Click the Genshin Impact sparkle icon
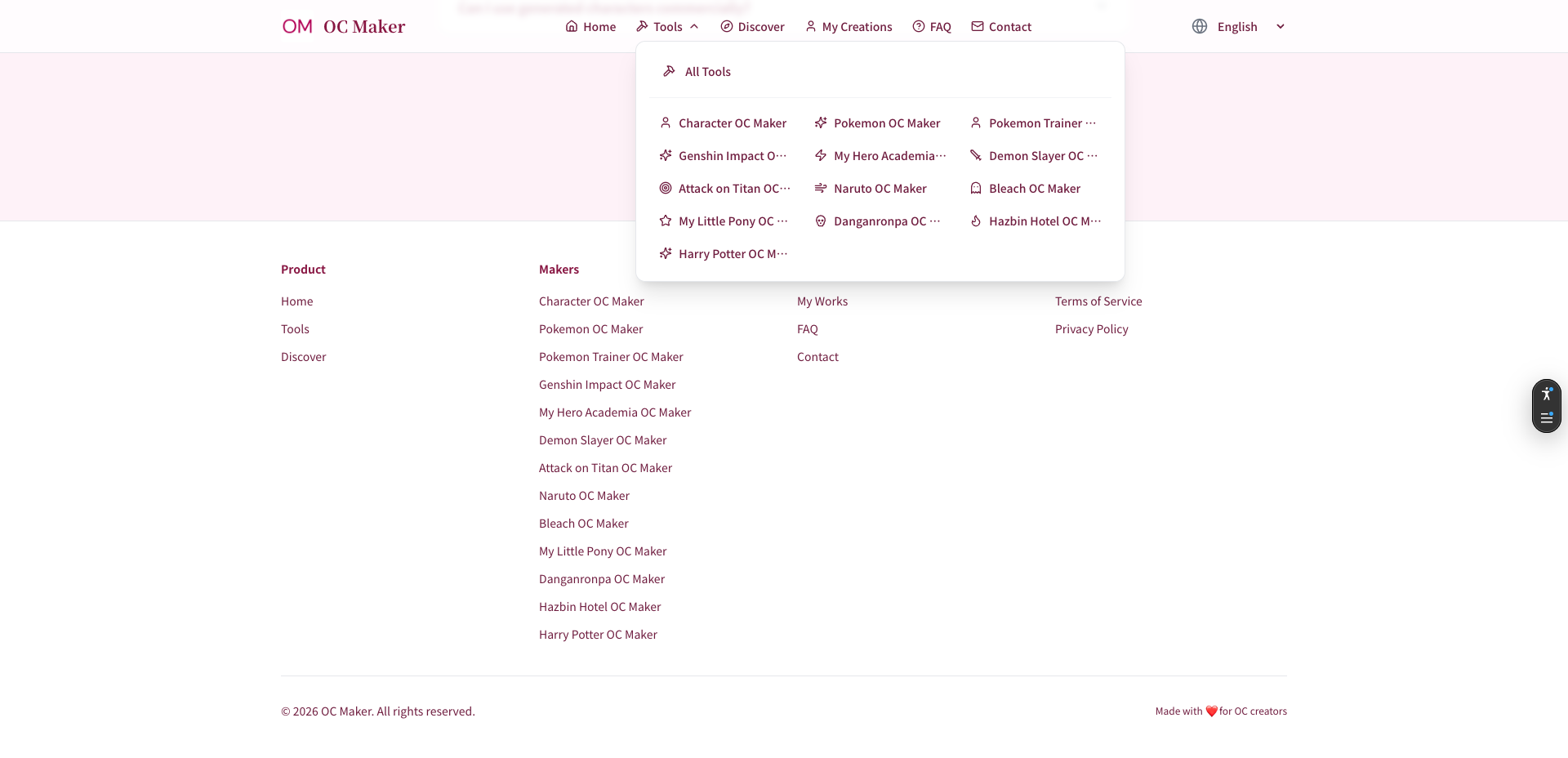This screenshot has height=758, width=1568. pos(666,155)
